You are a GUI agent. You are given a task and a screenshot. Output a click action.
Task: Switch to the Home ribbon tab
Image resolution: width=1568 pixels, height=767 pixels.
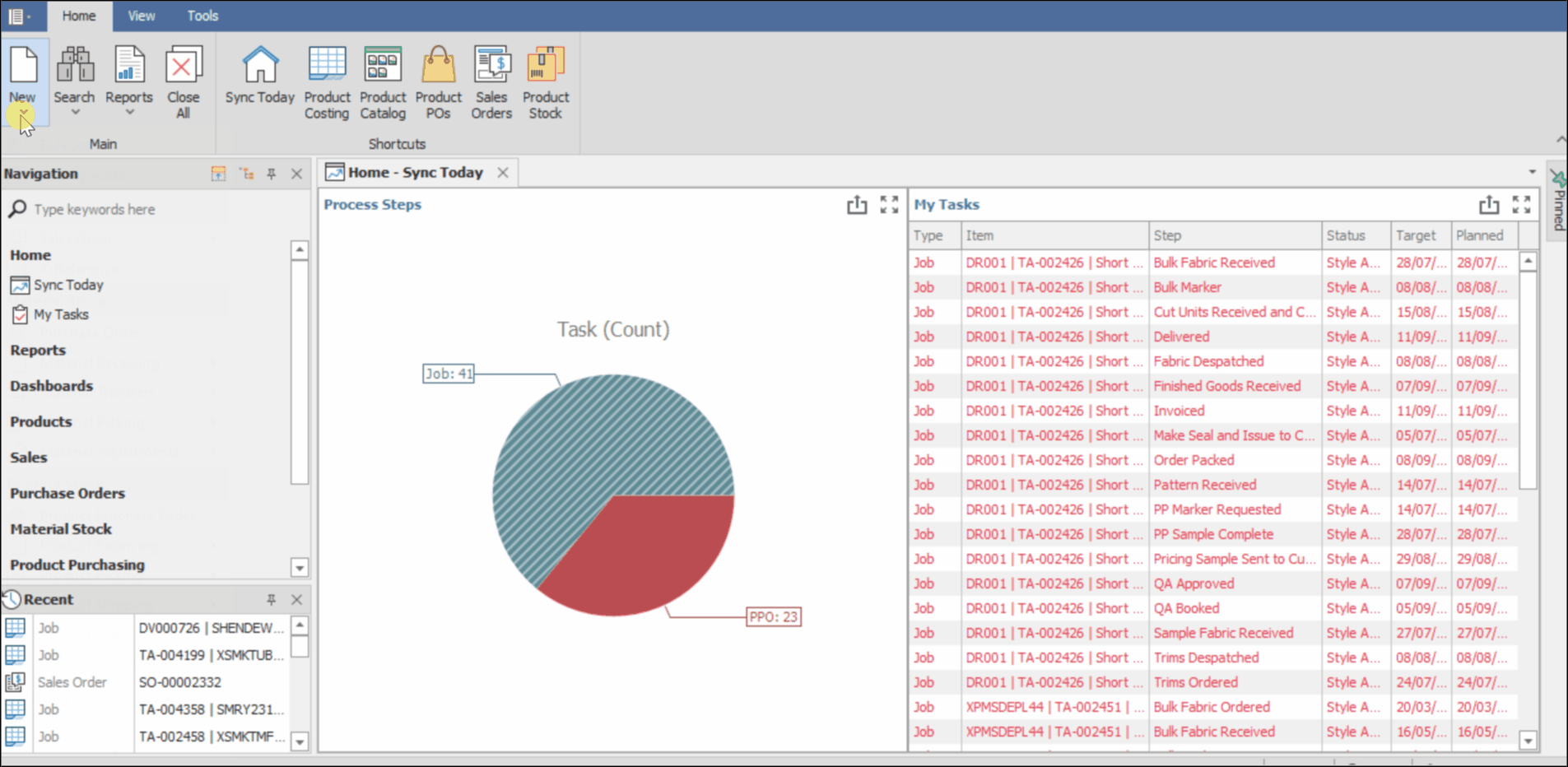[79, 16]
